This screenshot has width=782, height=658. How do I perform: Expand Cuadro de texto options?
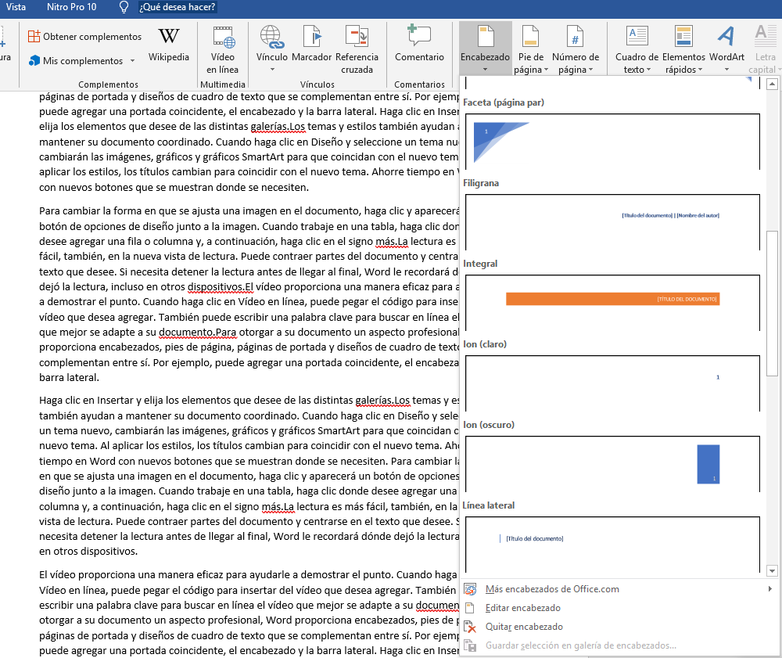[637, 49]
